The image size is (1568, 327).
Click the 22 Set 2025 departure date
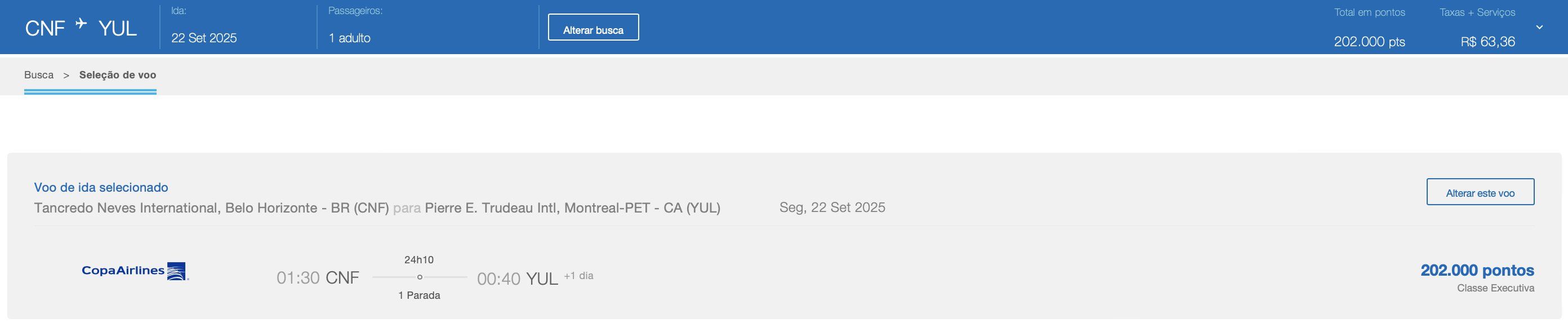[204, 38]
